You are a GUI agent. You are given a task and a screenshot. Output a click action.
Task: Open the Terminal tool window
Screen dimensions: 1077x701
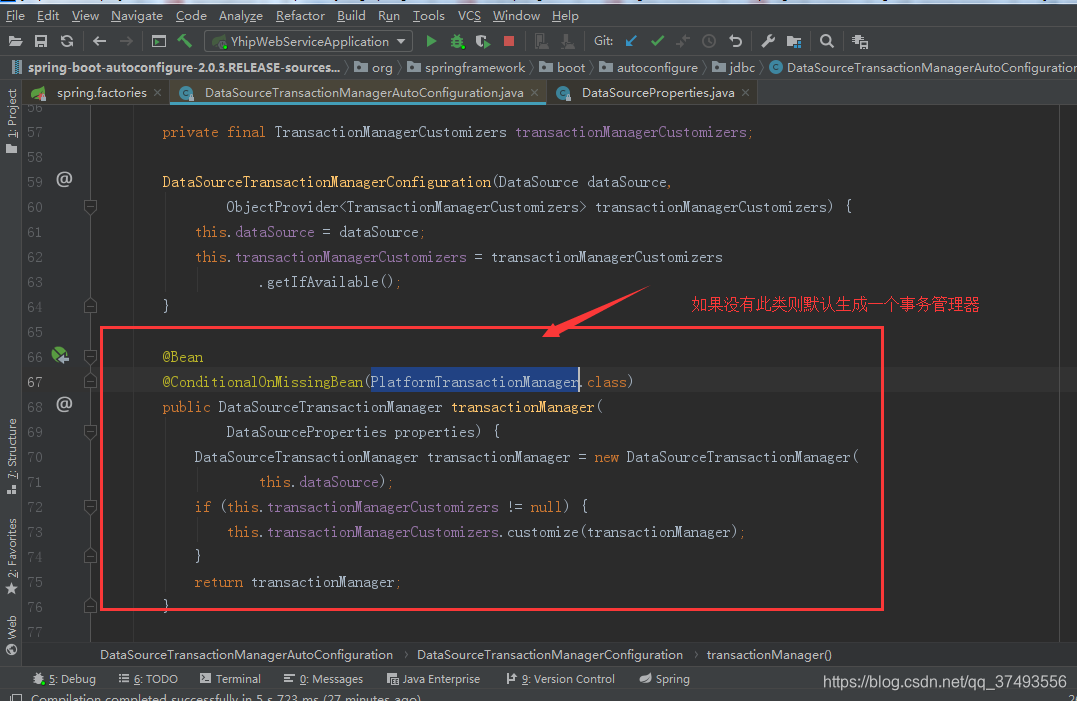click(x=230, y=679)
